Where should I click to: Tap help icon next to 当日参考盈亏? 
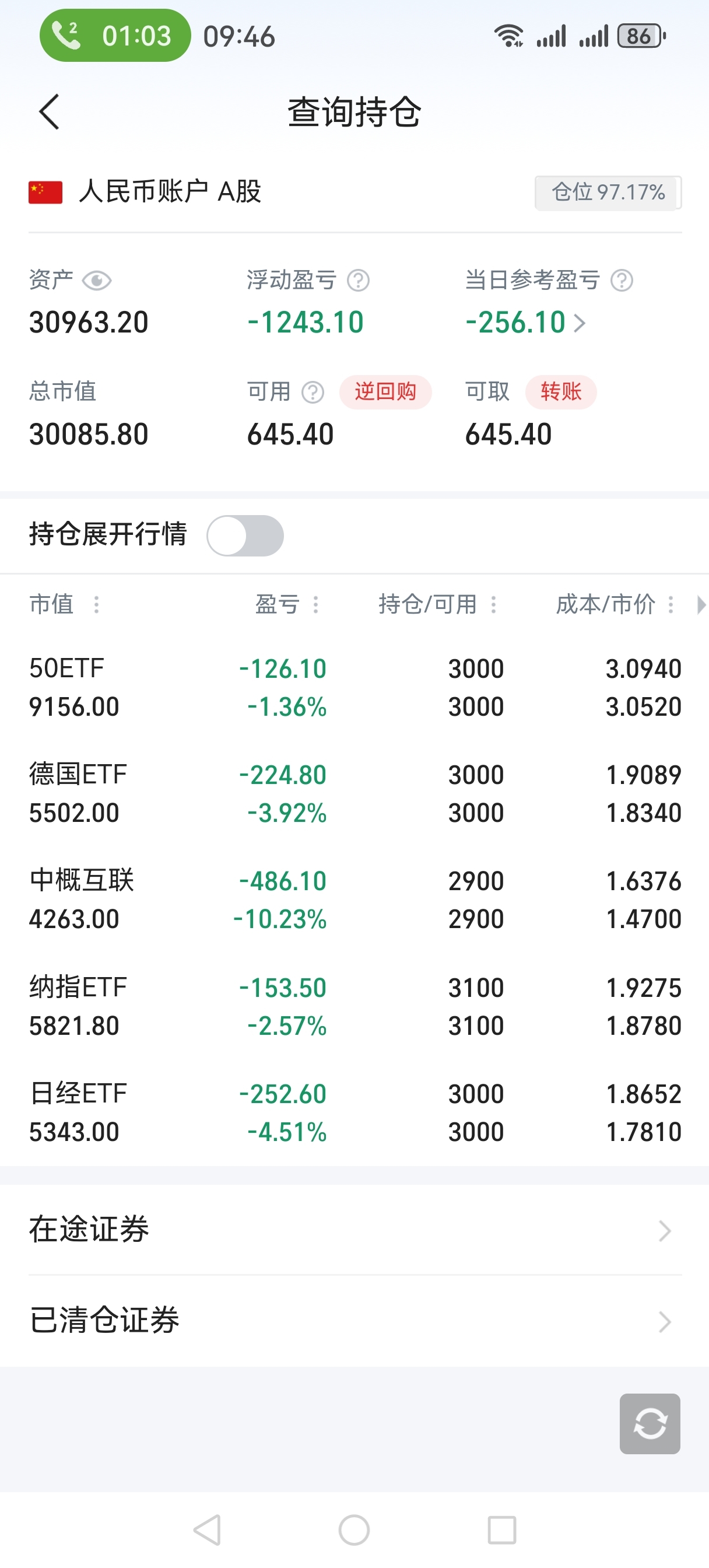click(622, 281)
